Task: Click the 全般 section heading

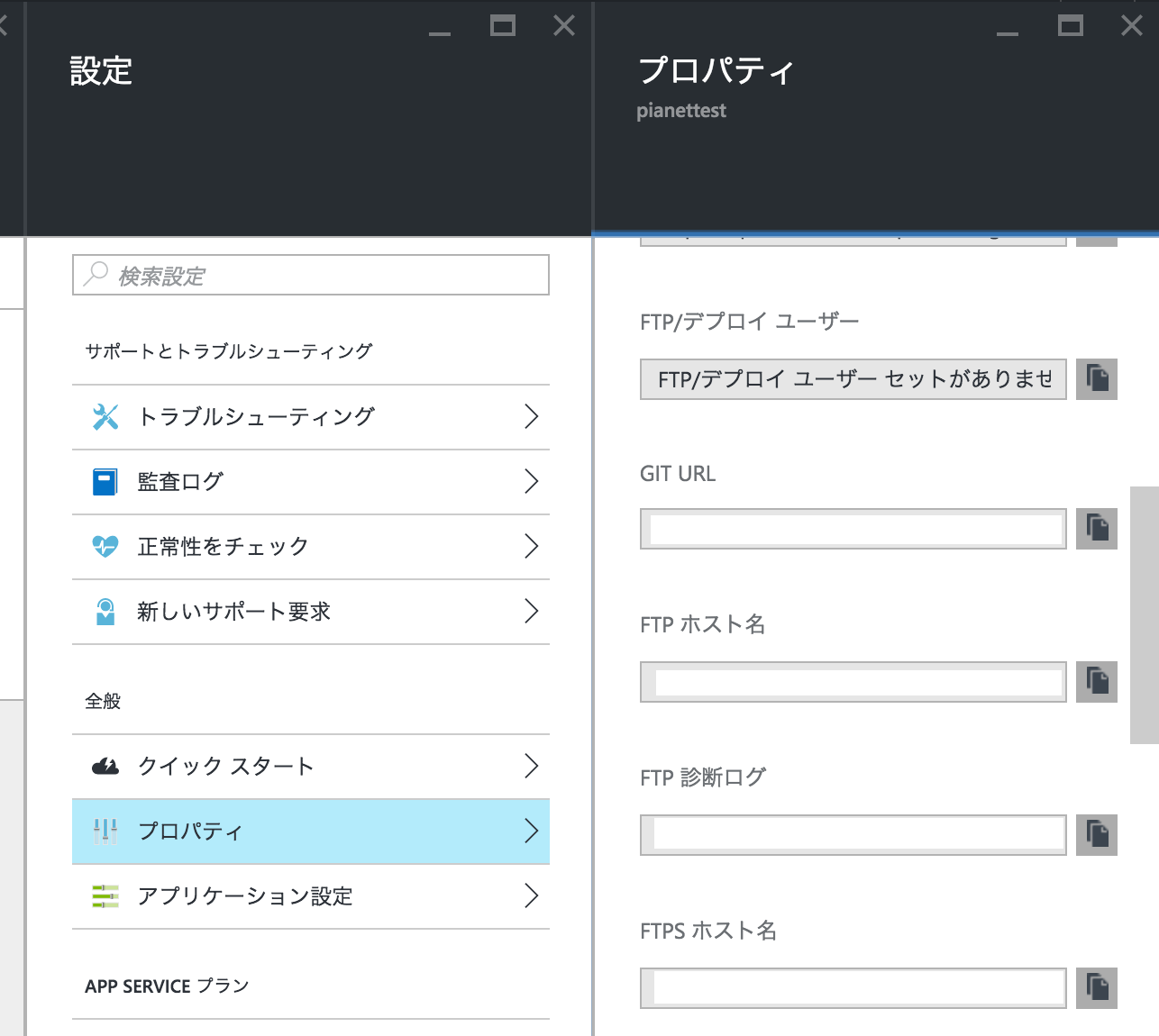Action: point(103,701)
